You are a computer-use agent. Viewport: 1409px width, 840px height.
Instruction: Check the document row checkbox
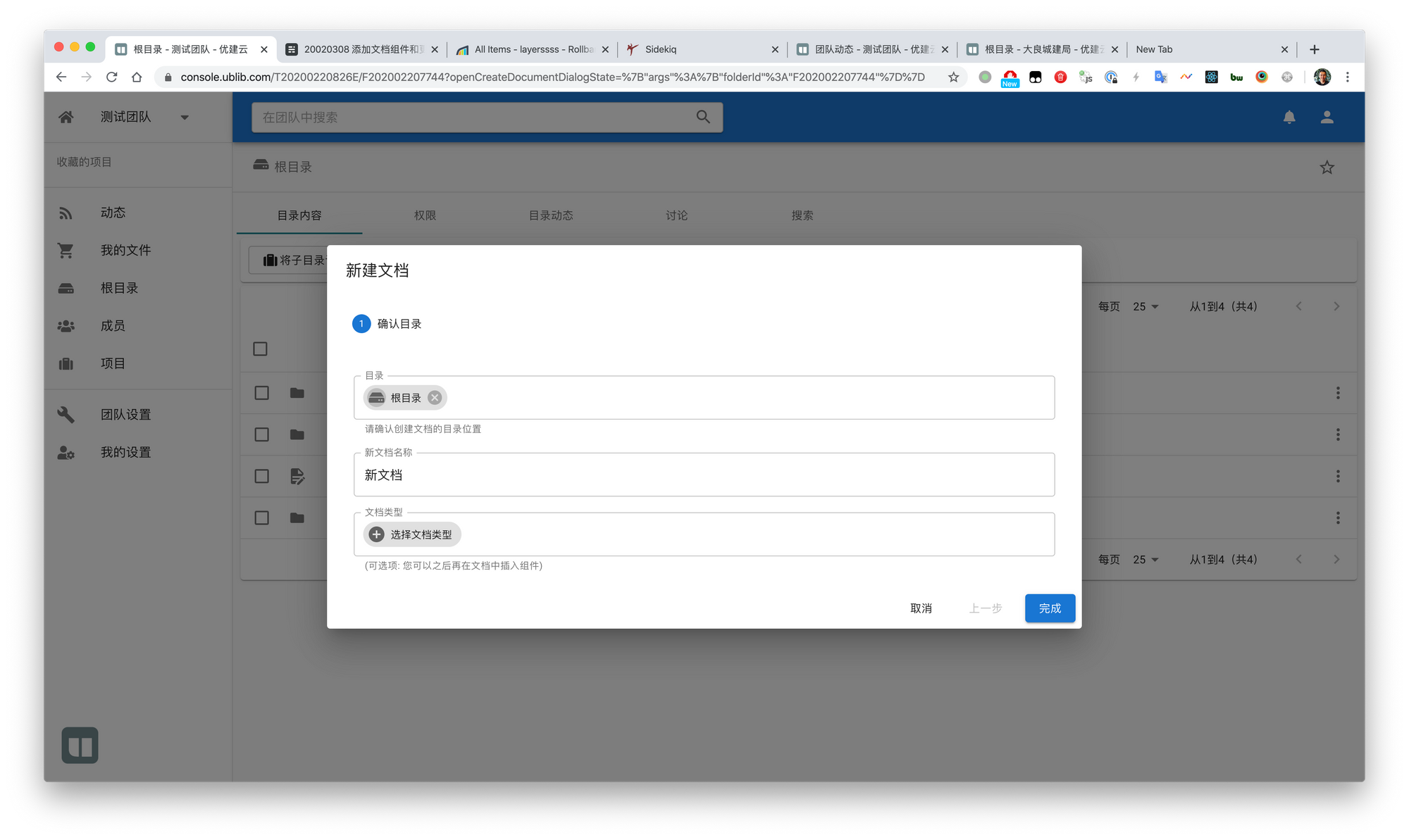coord(261,476)
